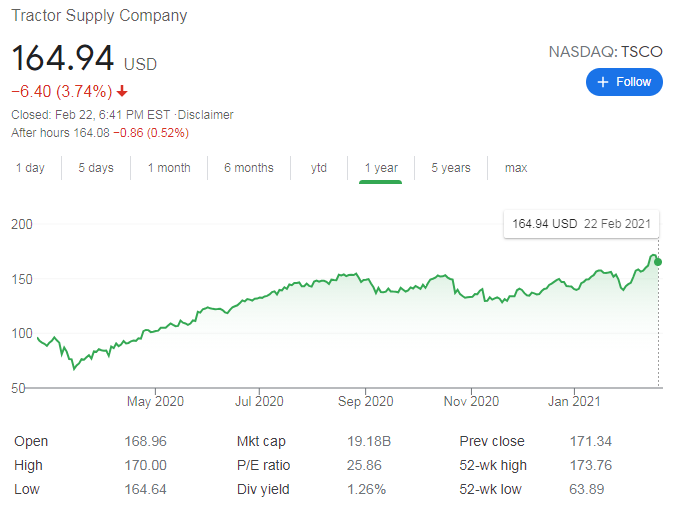Click the 52-wk high value 173.76
678x517 pixels.
coord(591,466)
